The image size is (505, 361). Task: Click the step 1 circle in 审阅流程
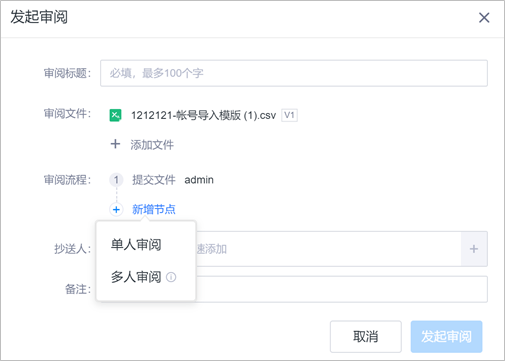pos(116,180)
